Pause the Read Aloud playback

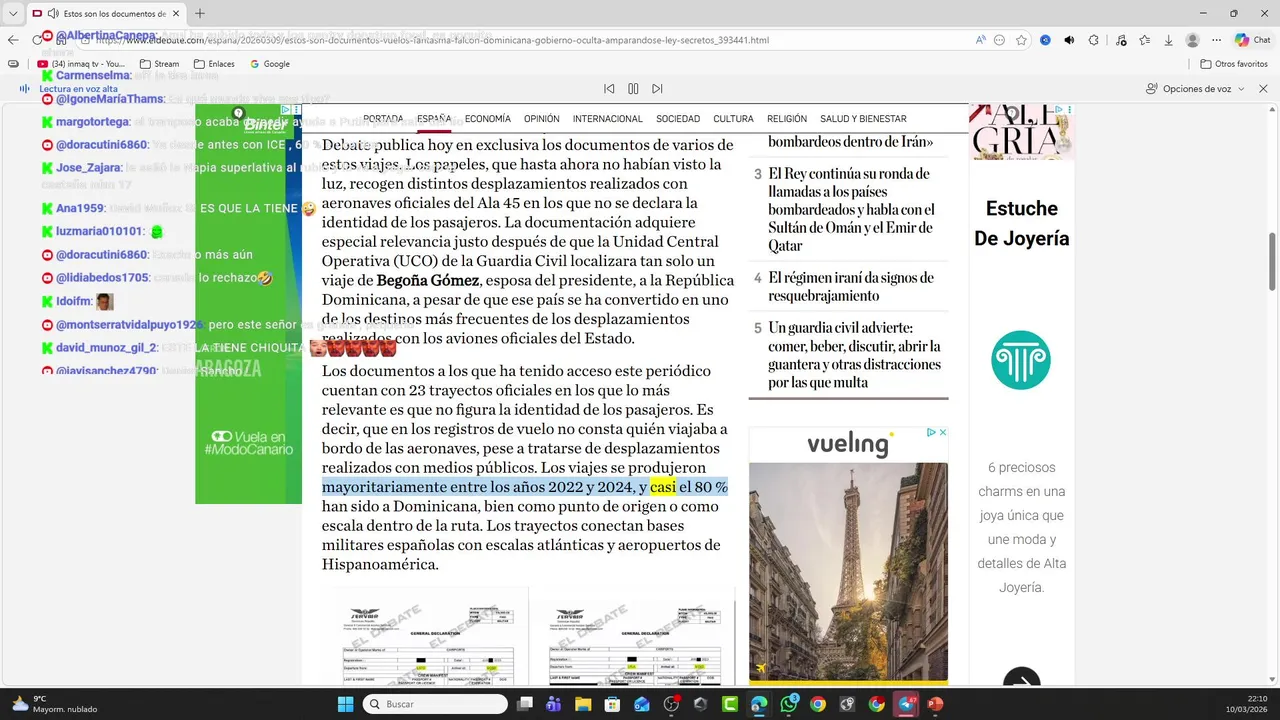633,89
